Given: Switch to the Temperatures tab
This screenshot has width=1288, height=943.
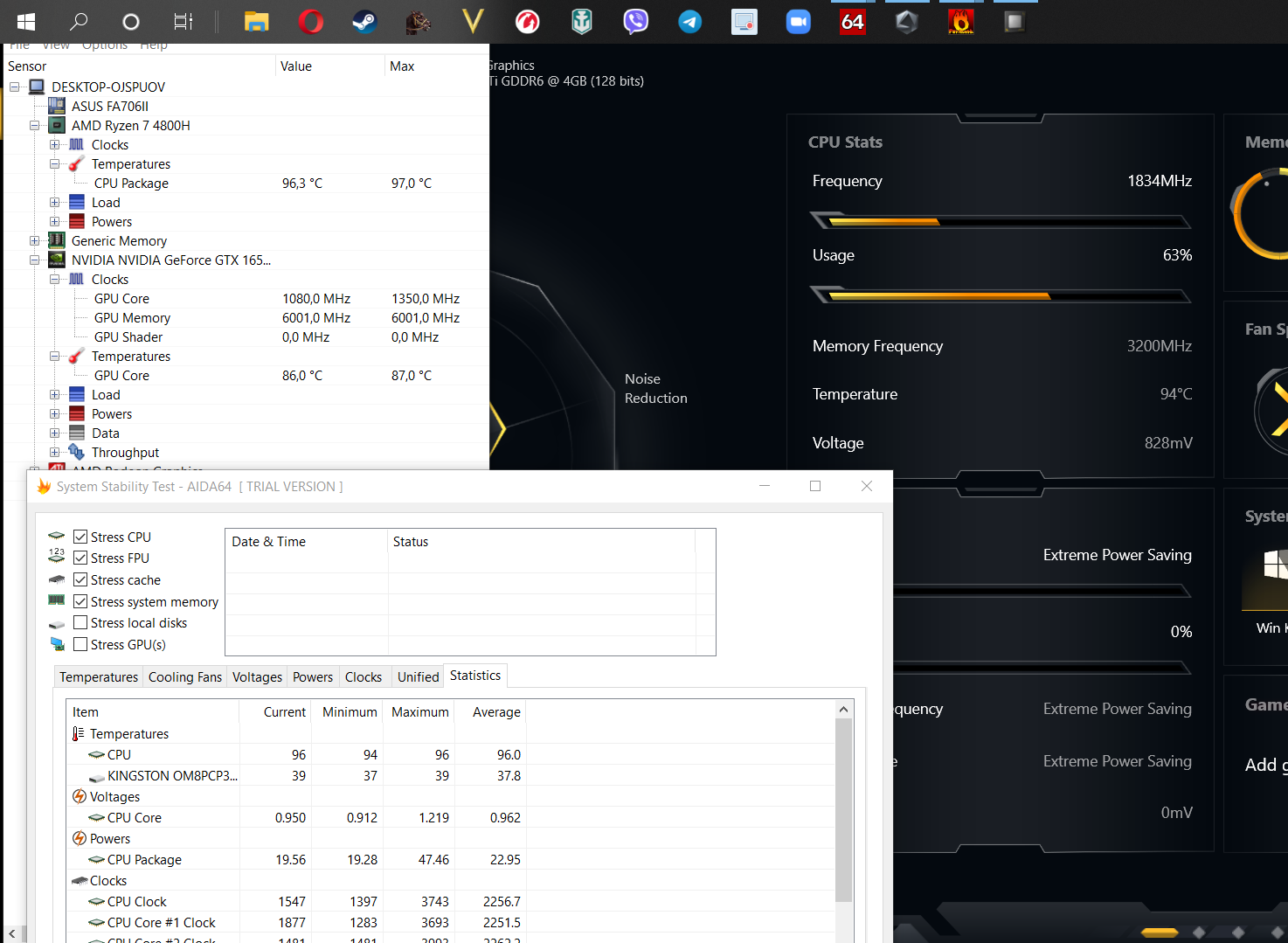Looking at the screenshot, I should [99, 676].
